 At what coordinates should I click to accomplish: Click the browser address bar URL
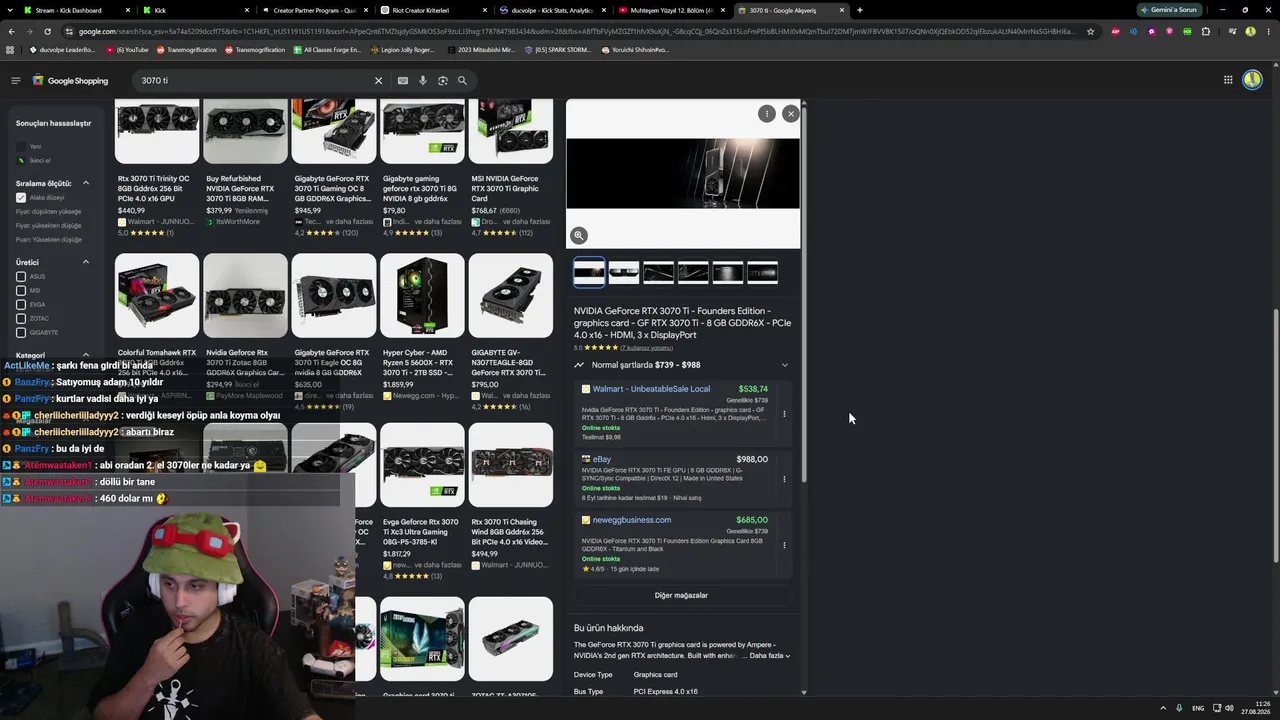click(575, 31)
